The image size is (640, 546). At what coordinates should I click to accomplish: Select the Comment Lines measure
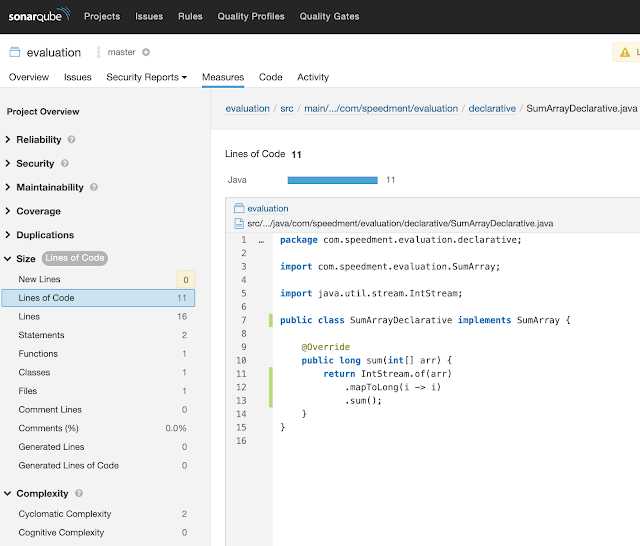pos(98,409)
